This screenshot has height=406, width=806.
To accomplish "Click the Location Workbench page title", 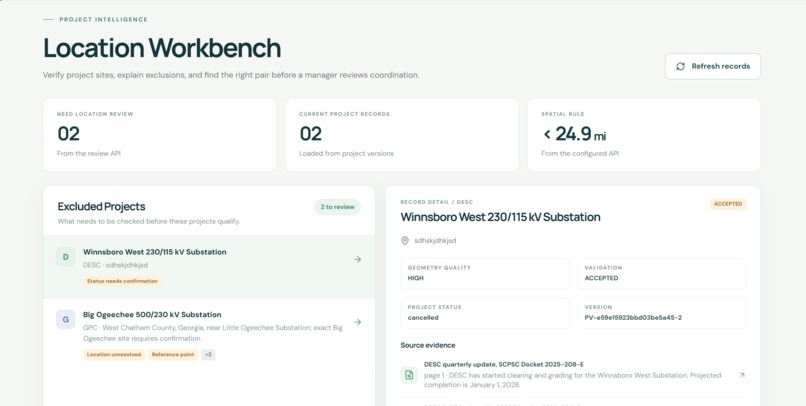I will point(162,48).
